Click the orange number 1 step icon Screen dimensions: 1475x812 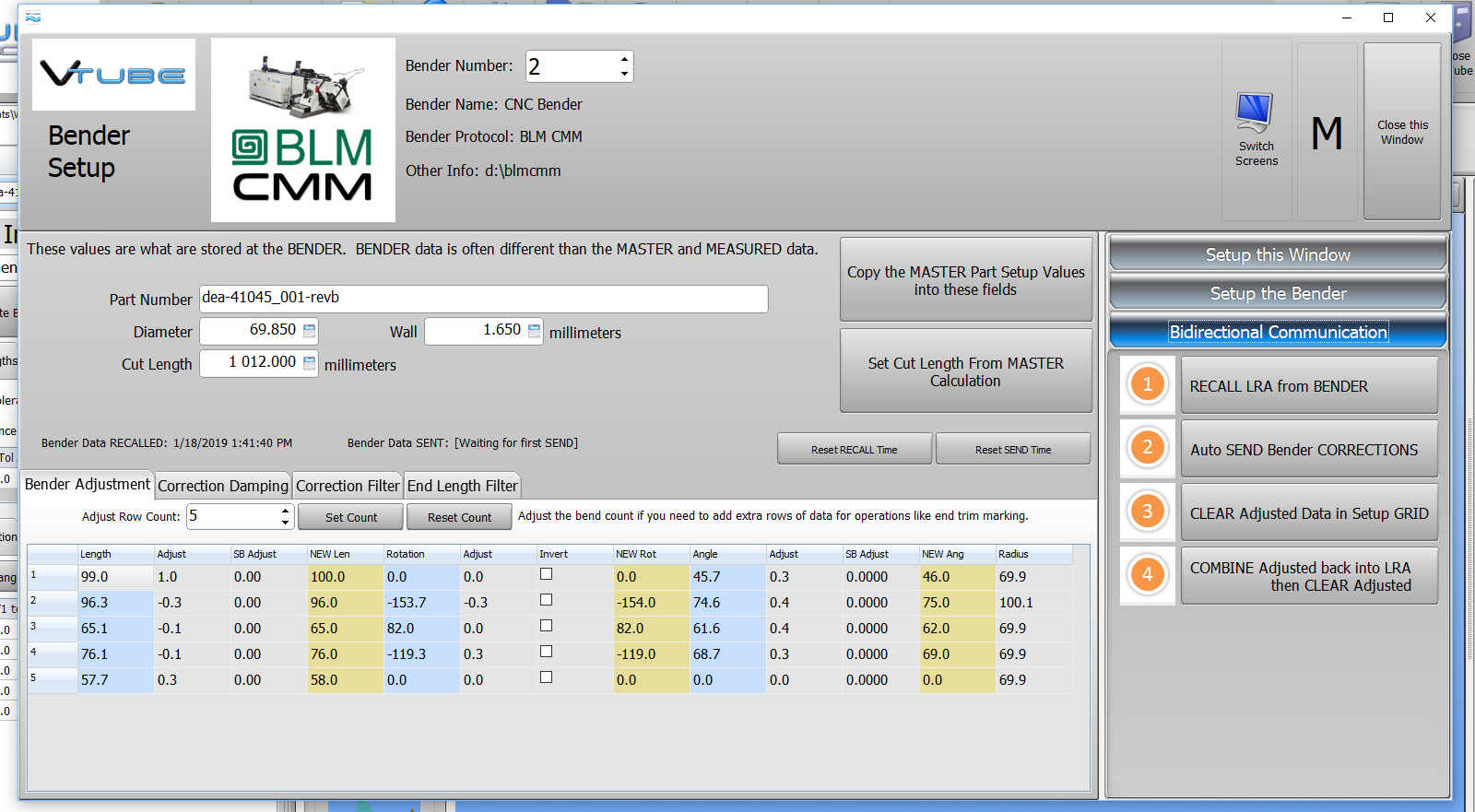tap(1147, 384)
